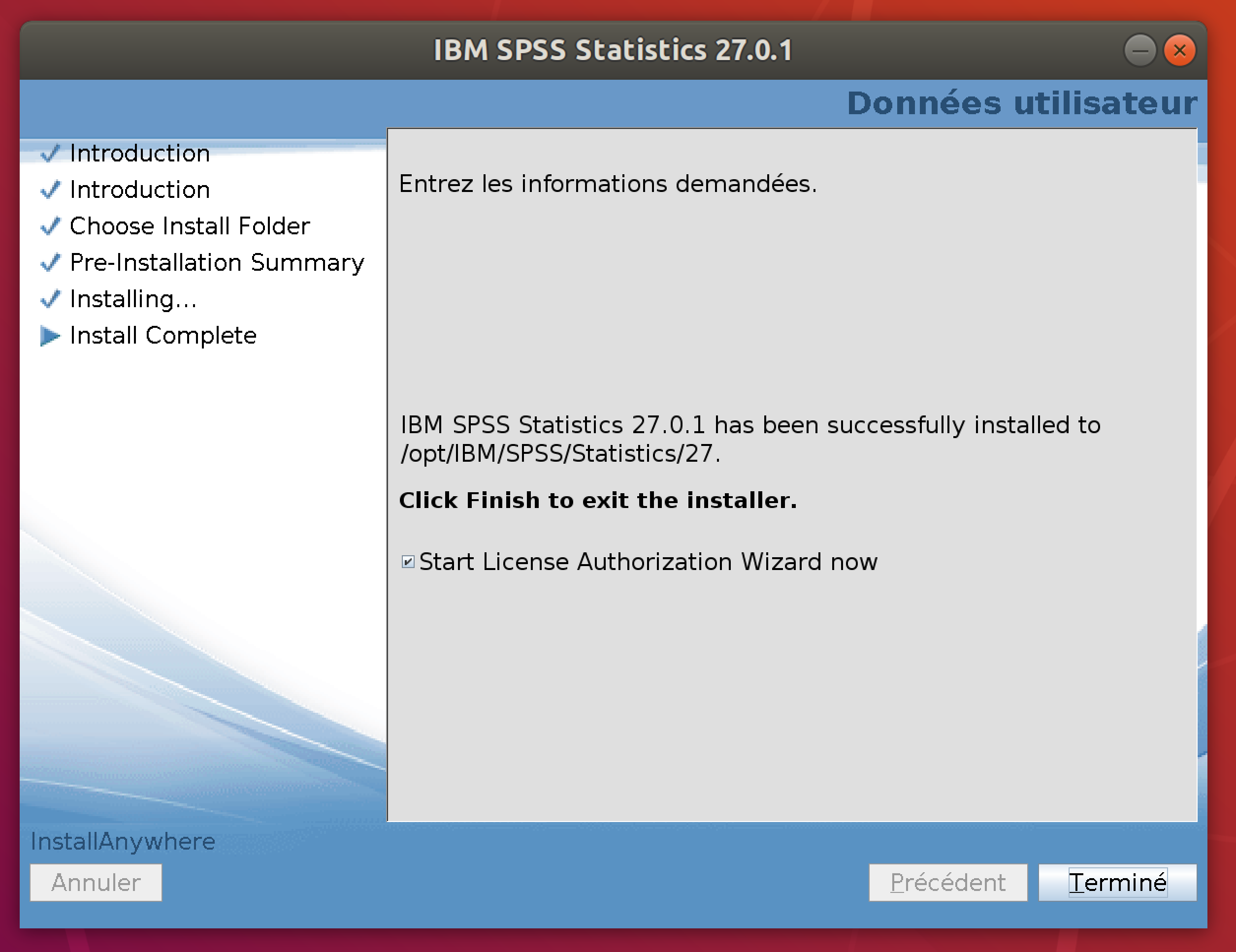Select the Choose Install Folder step
The width and height of the screenshot is (1236, 952).
[x=190, y=226]
